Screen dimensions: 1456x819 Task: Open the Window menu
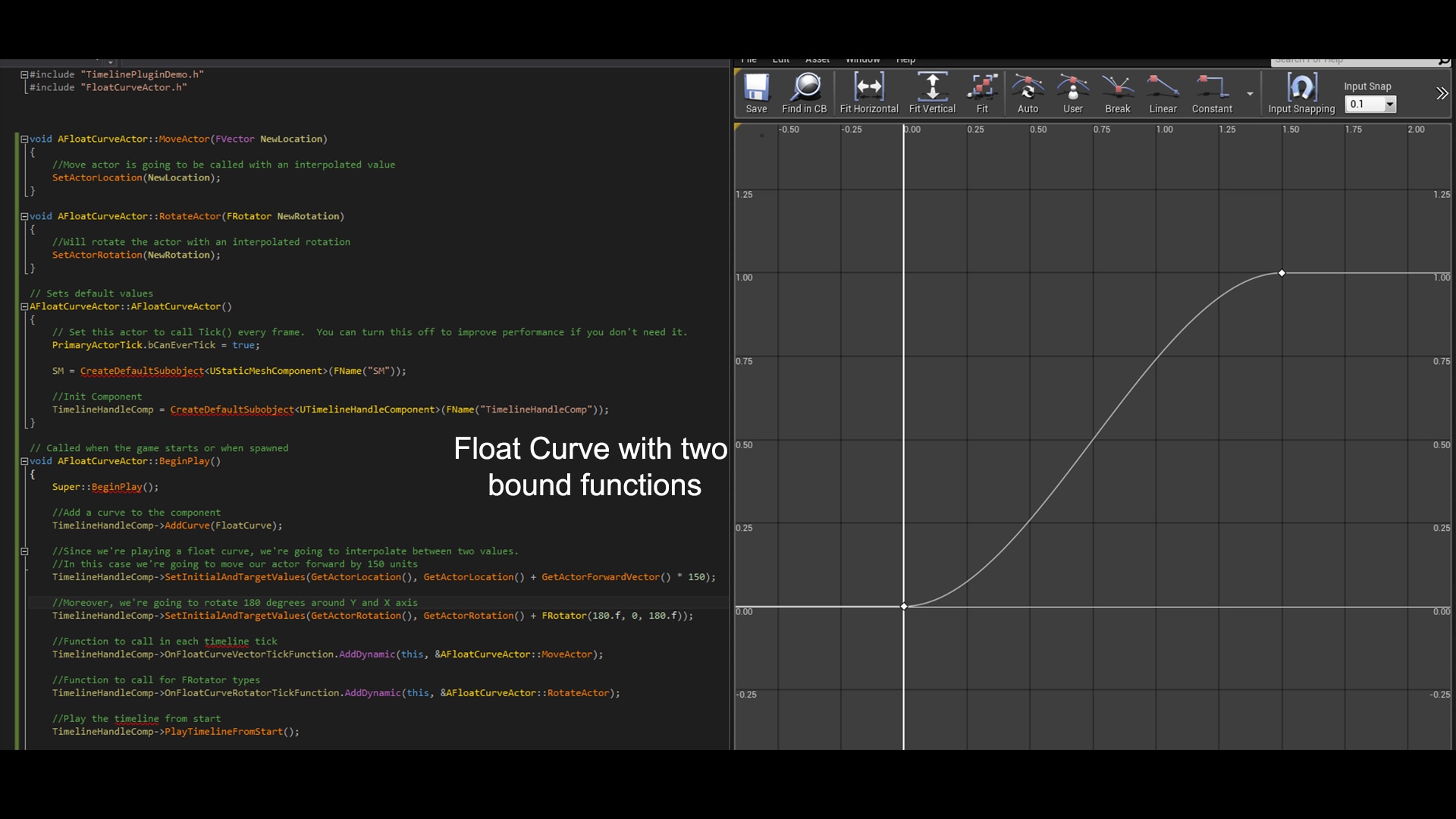(x=863, y=59)
